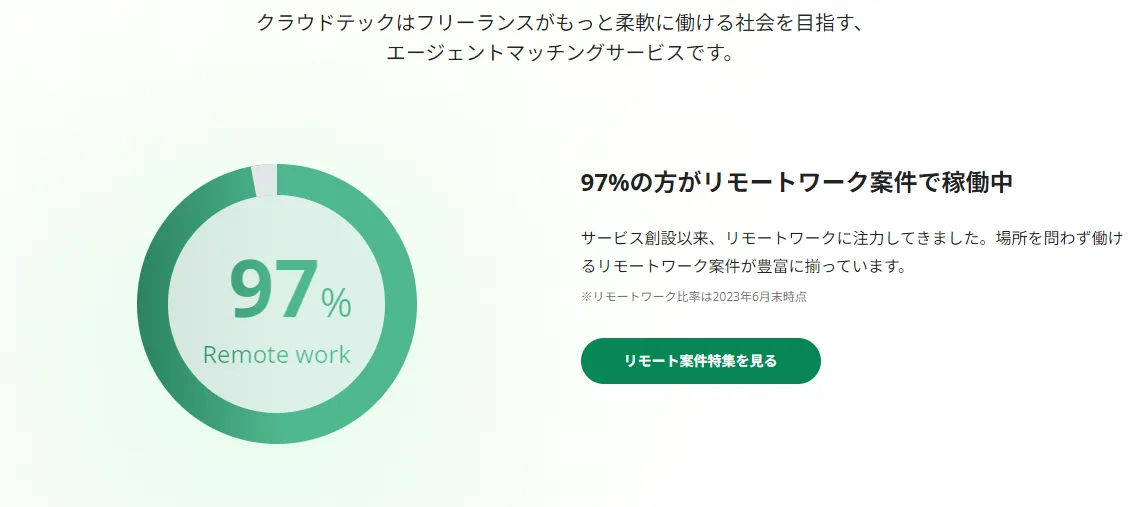Click the paragraph line starting サービス創設以来

[x=852, y=238]
